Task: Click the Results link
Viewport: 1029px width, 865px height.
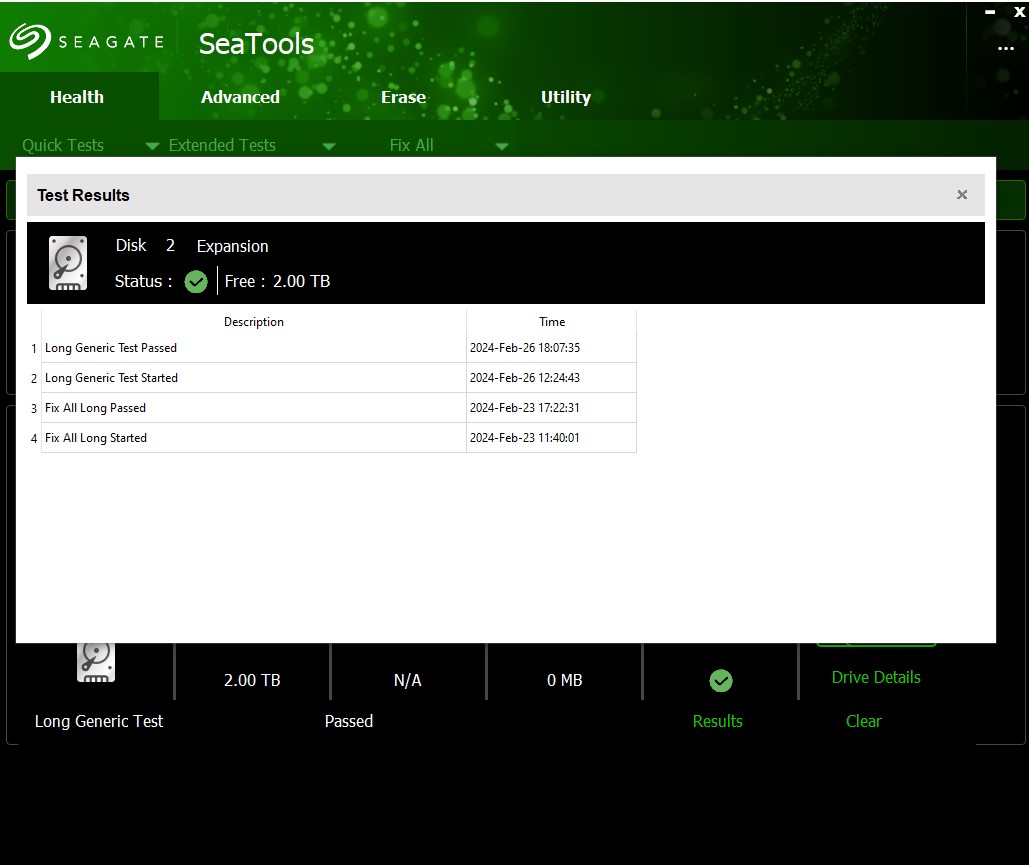Action: pos(718,721)
